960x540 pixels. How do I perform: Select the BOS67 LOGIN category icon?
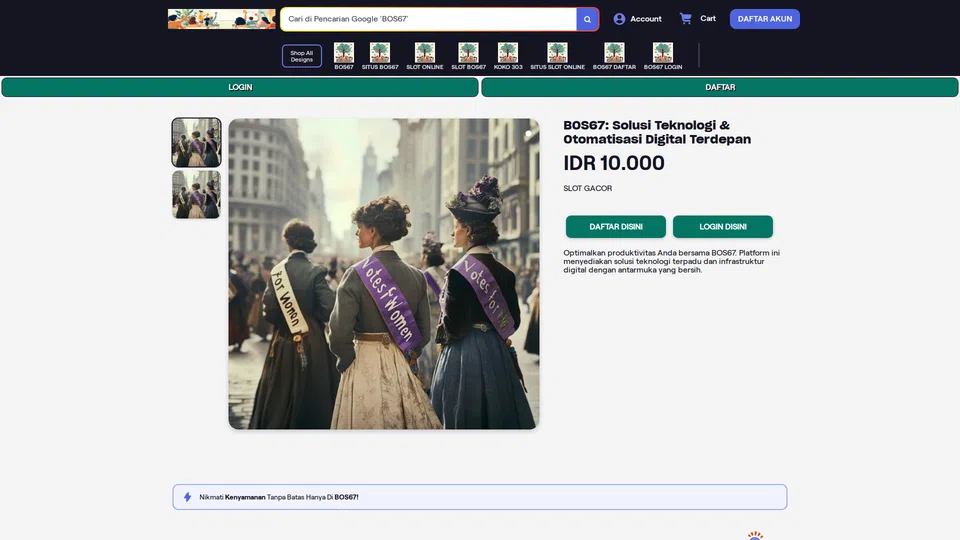click(x=662, y=53)
